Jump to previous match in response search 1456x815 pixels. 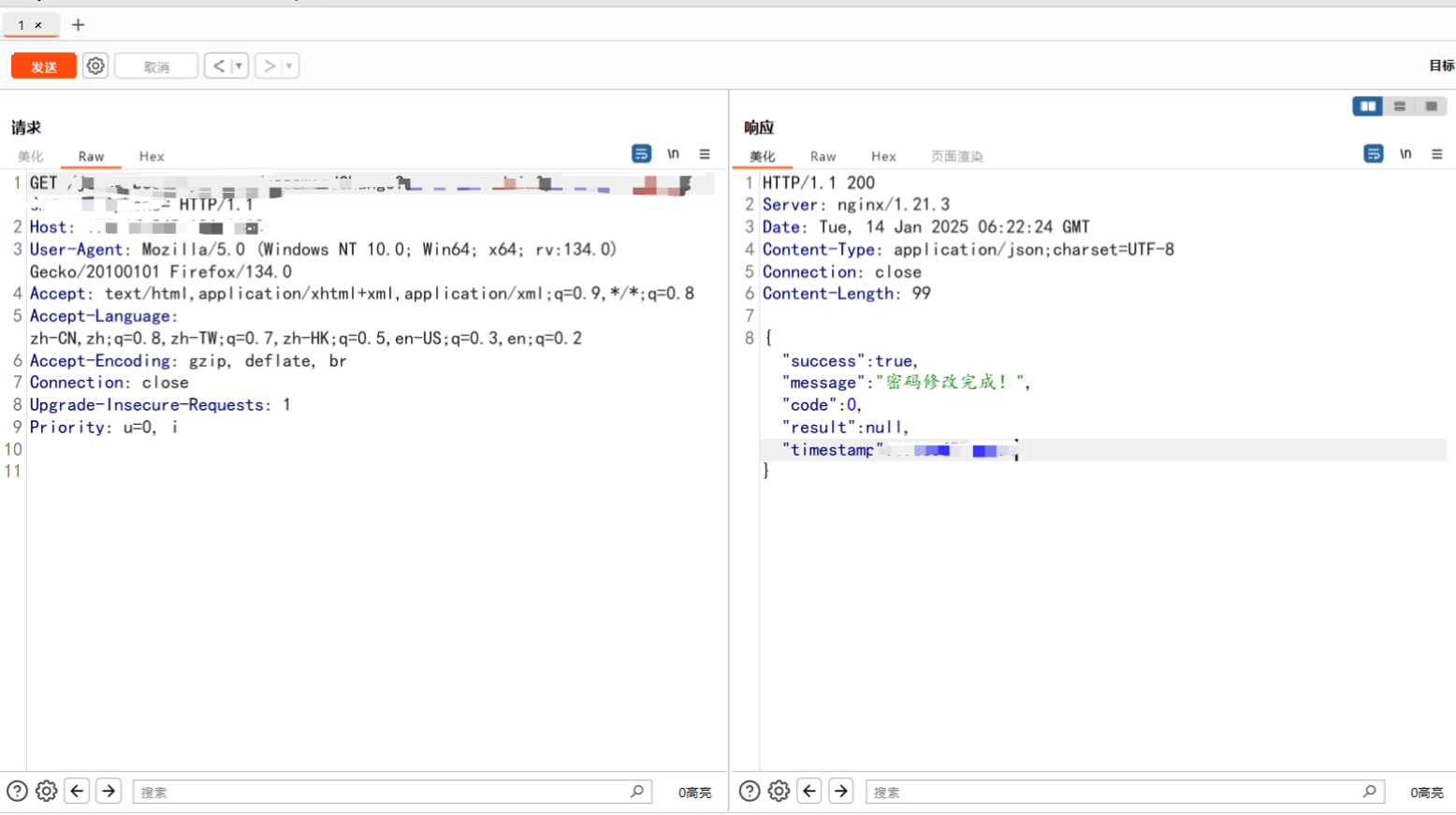810,792
